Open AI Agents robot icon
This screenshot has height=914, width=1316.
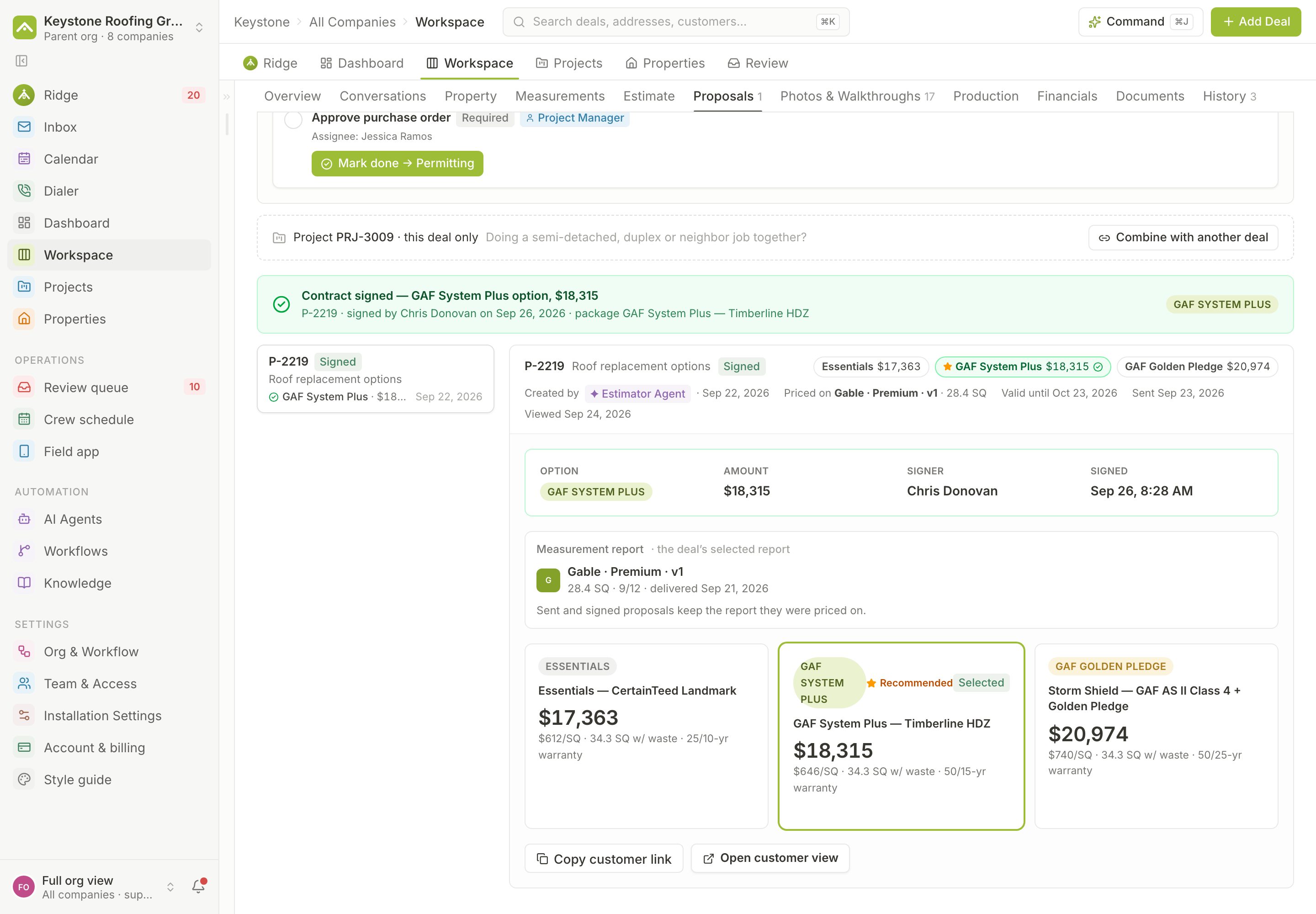point(24,519)
